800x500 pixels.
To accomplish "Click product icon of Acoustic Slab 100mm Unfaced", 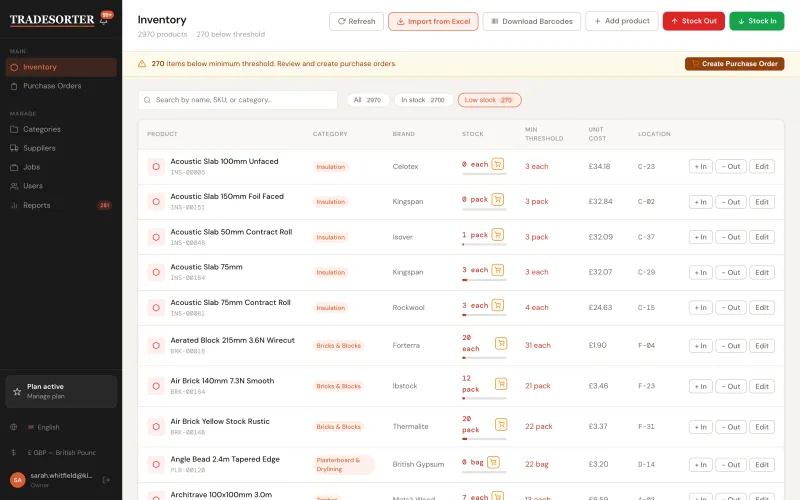I will pos(156,167).
